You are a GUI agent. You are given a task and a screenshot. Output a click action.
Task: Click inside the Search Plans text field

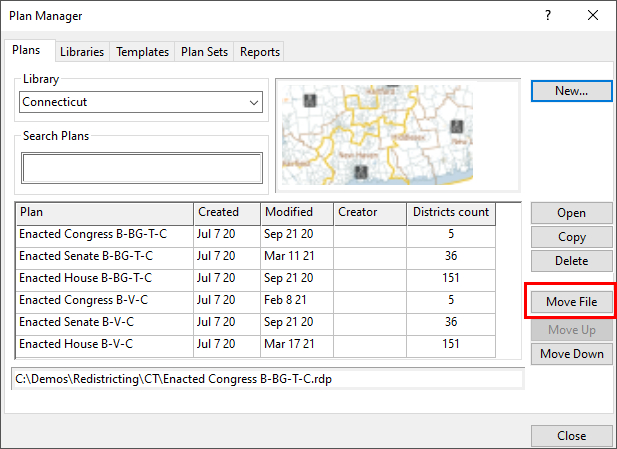(x=141, y=168)
